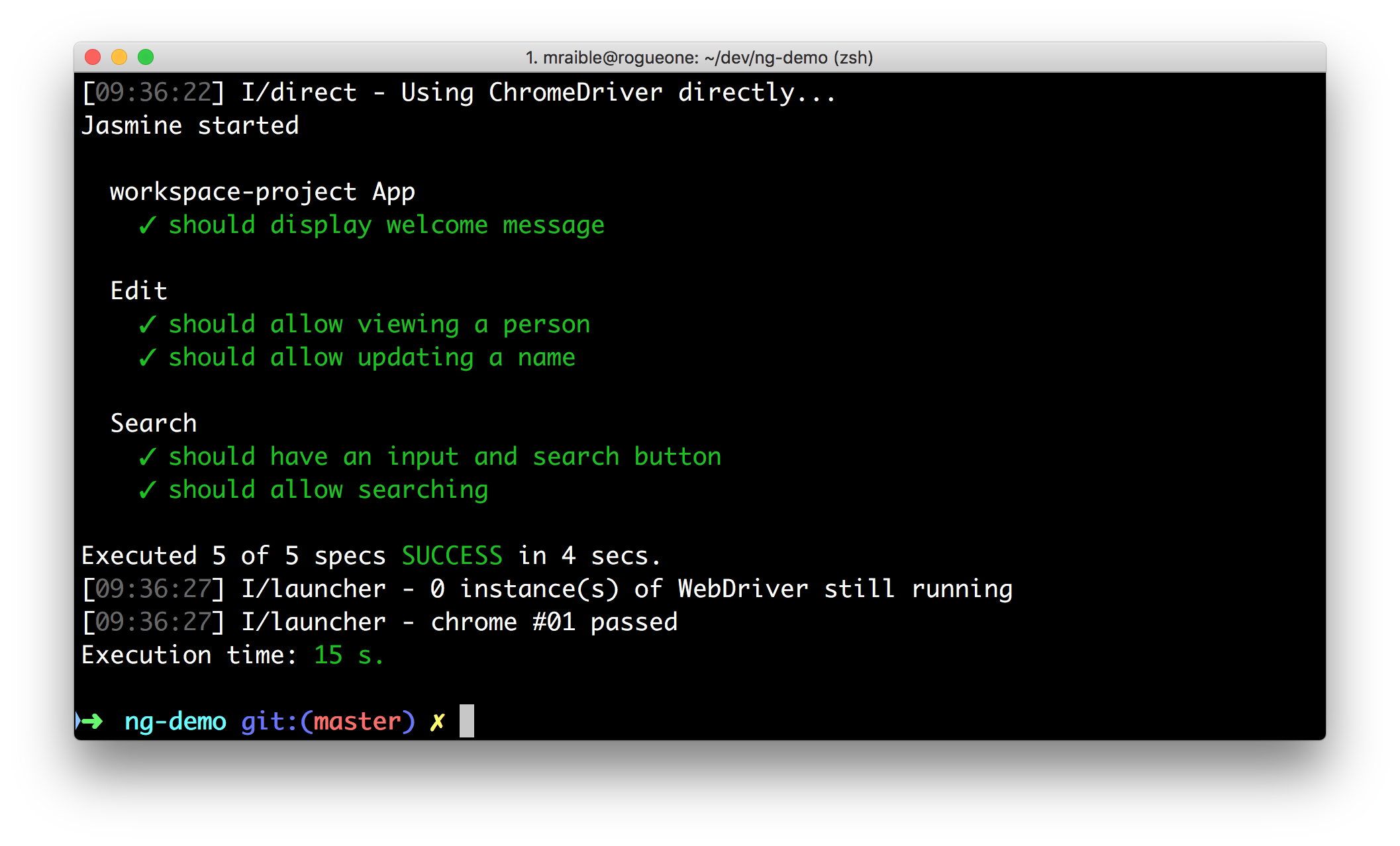Click the yellow minimize window button
This screenshot has height=846, width=1400.
point(119,58)
